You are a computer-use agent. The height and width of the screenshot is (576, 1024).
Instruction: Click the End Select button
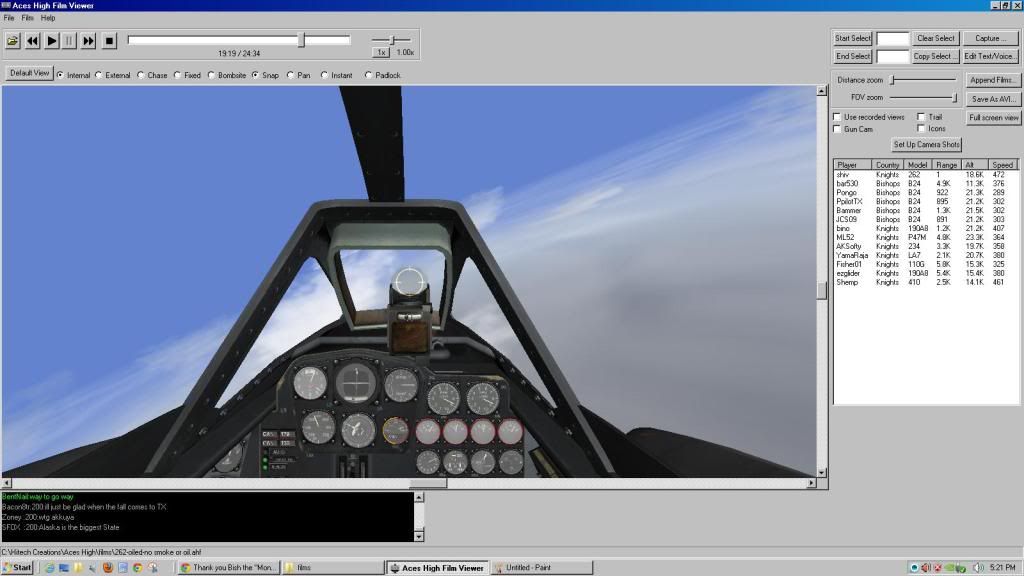point(852,56)
